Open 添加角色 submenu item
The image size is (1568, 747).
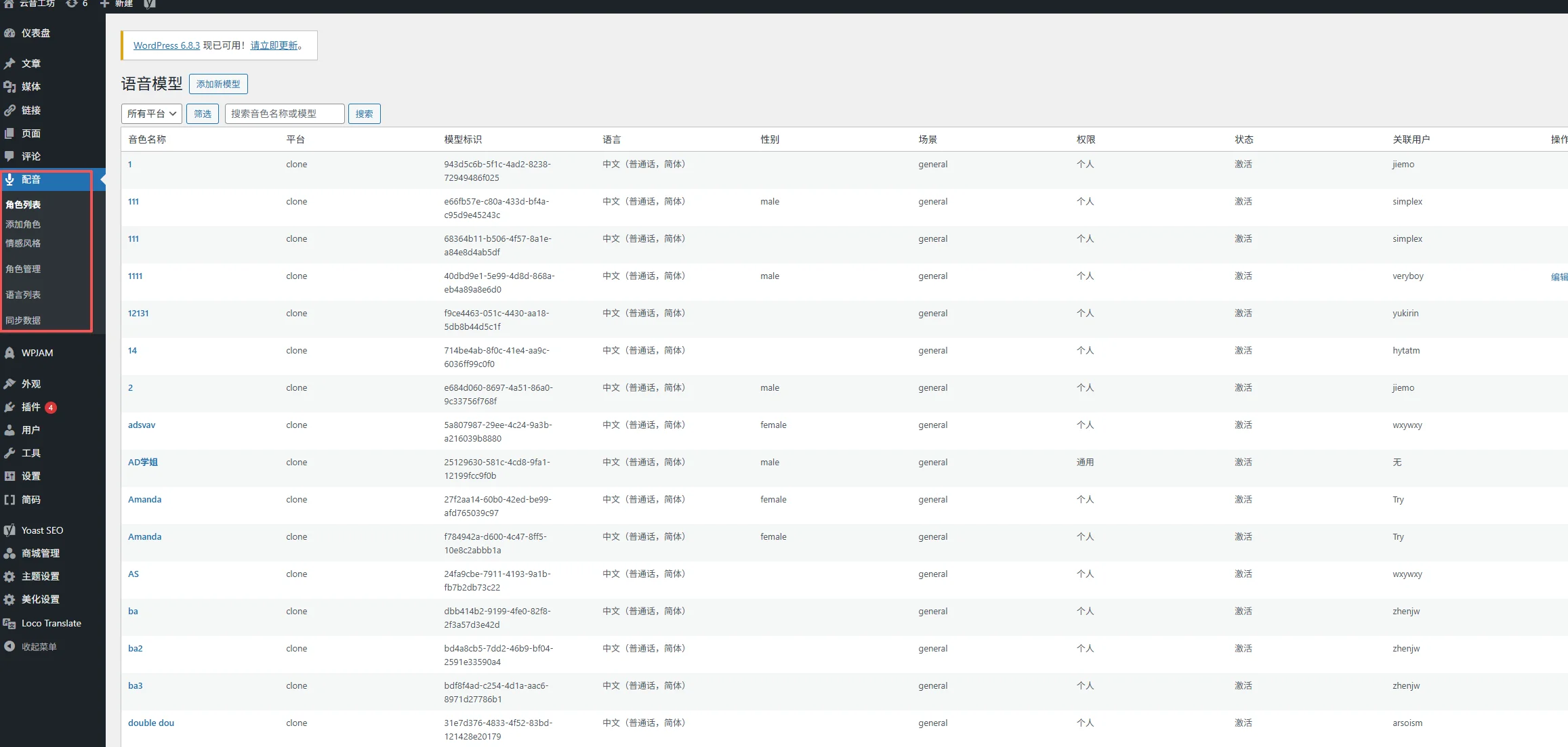point(23,224)
